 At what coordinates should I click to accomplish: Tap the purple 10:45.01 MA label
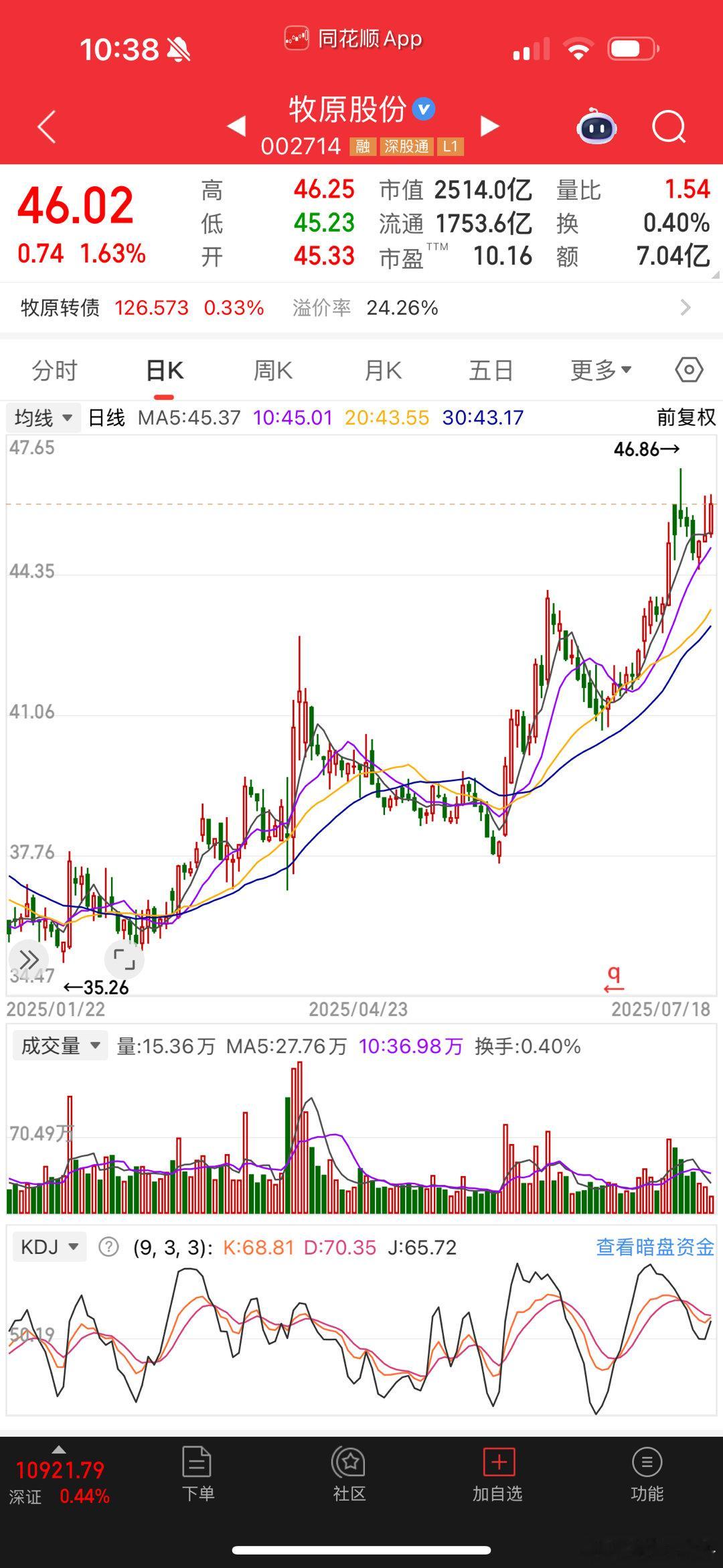tap(293, 418)
